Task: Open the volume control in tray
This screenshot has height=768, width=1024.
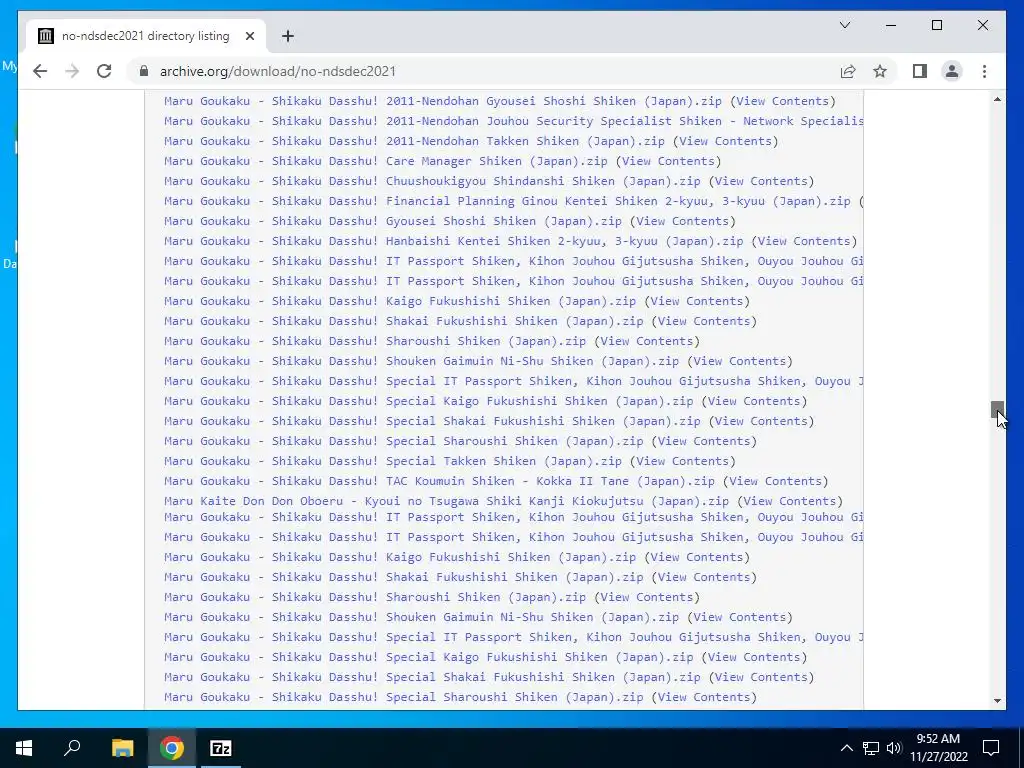Action: pos(894,748)
